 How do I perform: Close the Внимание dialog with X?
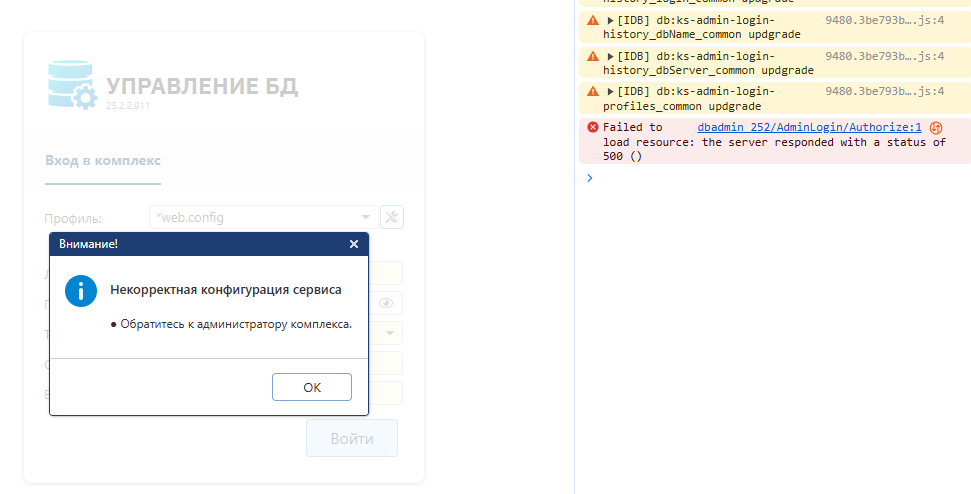(x=354, y=244)
